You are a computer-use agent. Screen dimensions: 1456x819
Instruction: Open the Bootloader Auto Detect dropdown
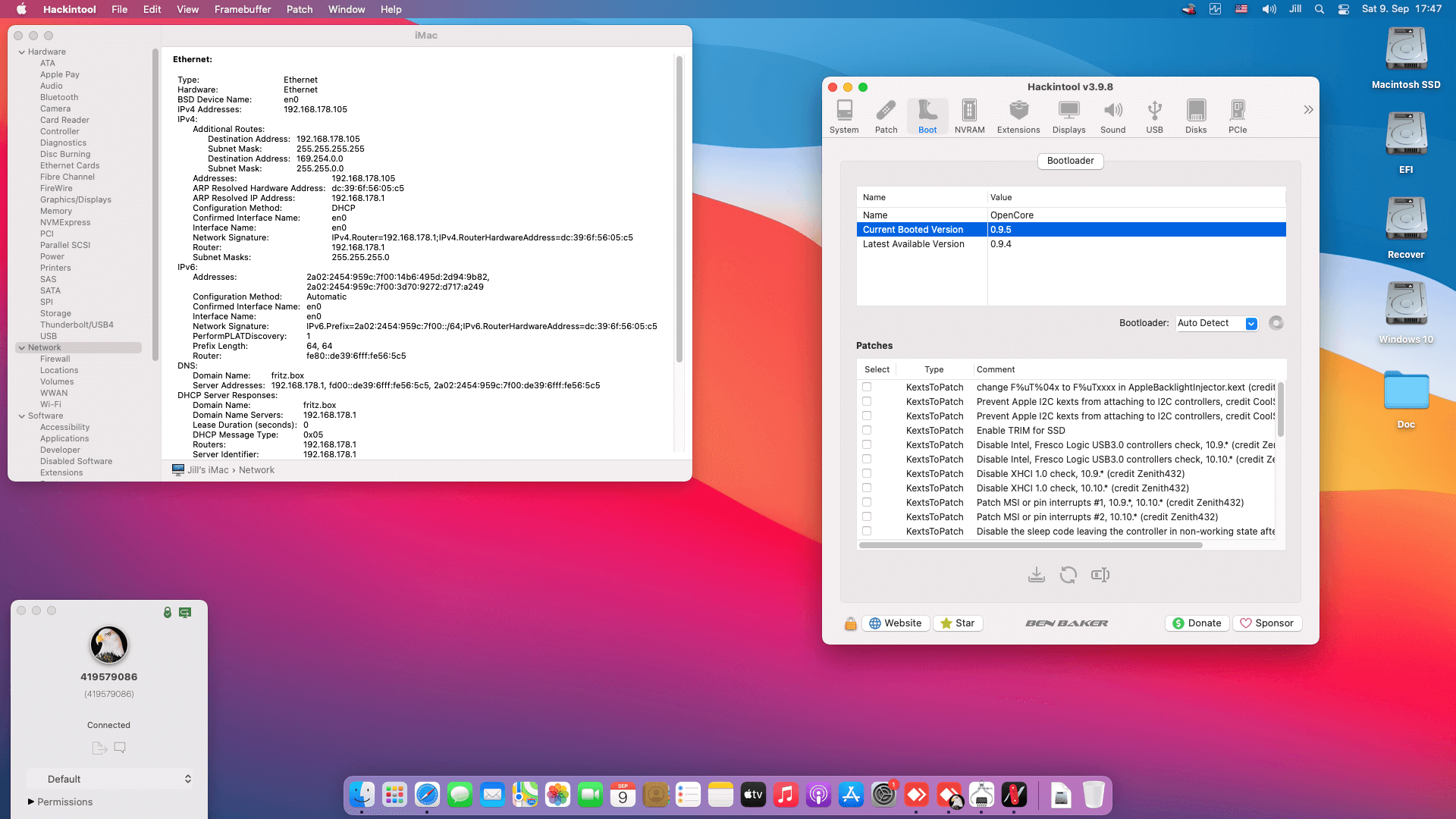pyautogui.click(x=1217, y=323)
